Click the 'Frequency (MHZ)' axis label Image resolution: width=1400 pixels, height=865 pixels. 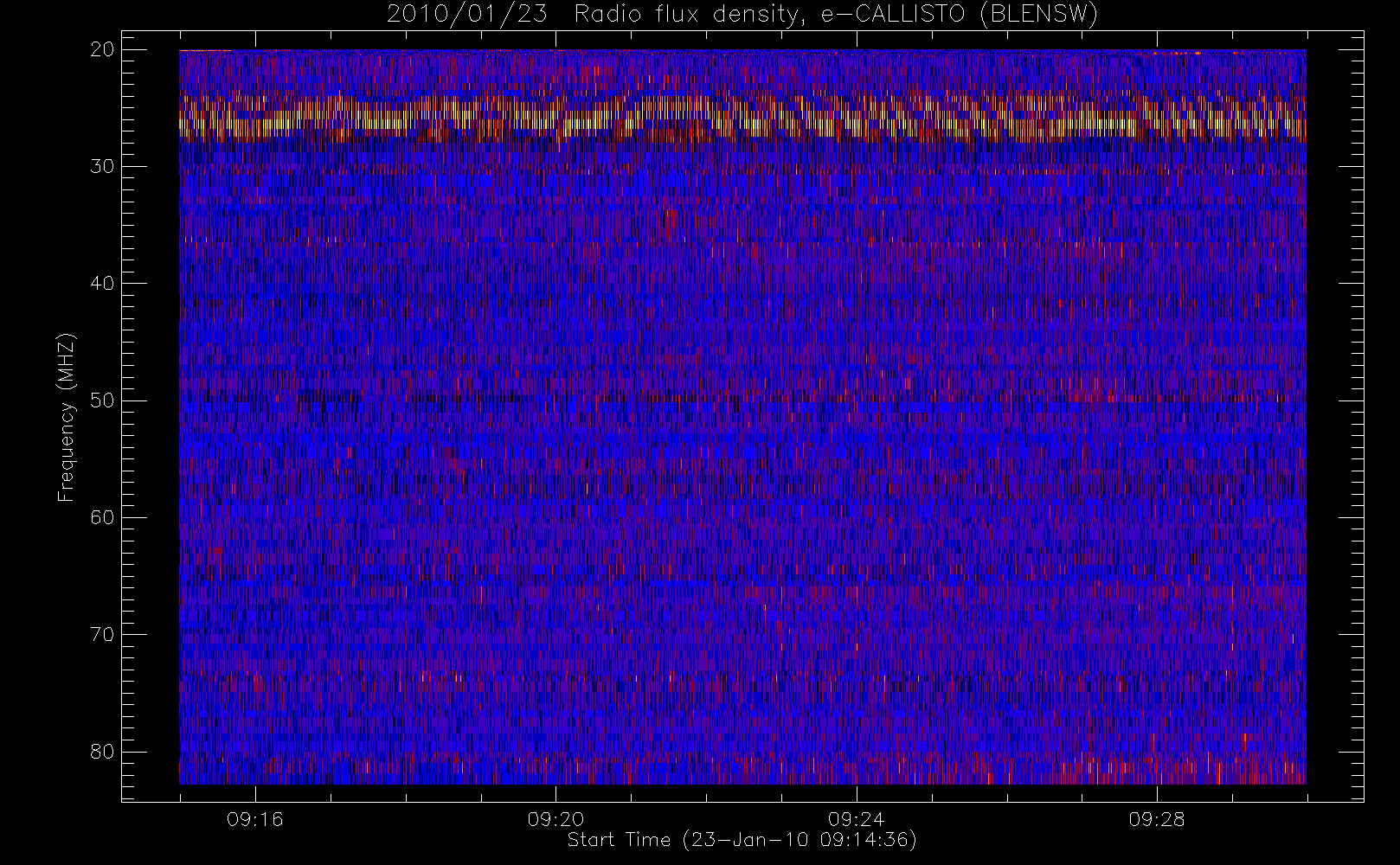point(67,417)
